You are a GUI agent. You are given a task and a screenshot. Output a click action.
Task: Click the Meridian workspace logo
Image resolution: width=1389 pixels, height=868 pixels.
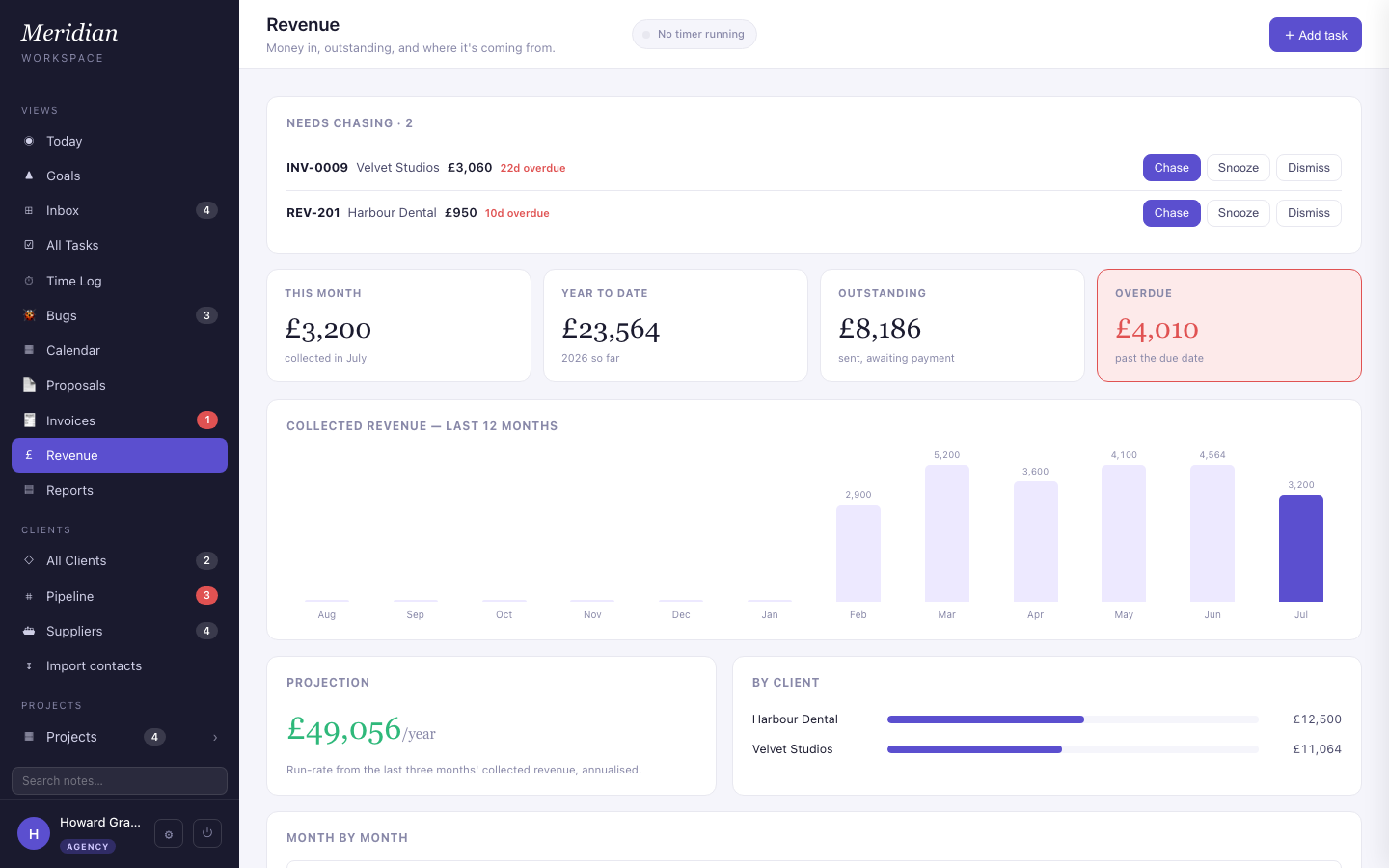(69, 33)
